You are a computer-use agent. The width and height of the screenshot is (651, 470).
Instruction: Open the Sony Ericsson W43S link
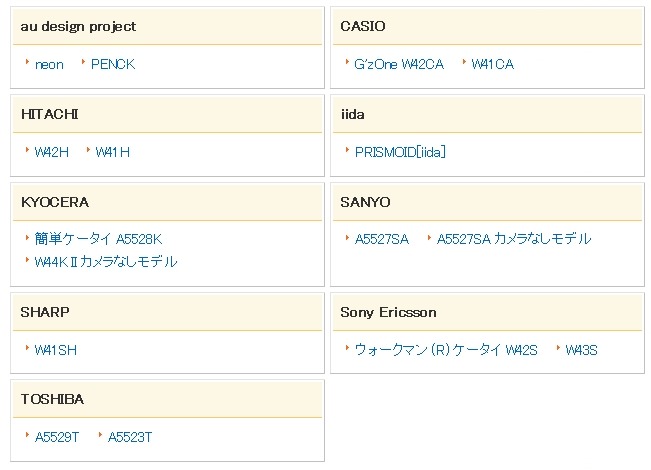581,350
